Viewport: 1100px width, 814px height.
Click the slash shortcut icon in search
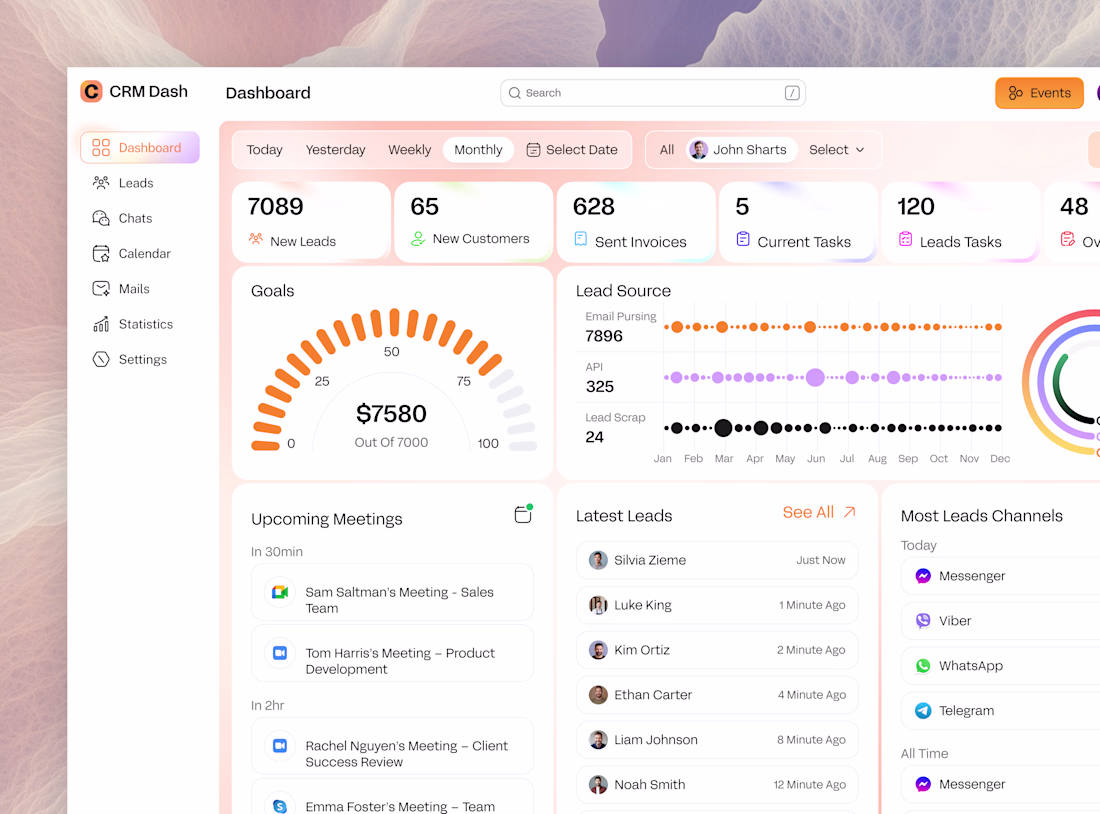tap(792, 93)
